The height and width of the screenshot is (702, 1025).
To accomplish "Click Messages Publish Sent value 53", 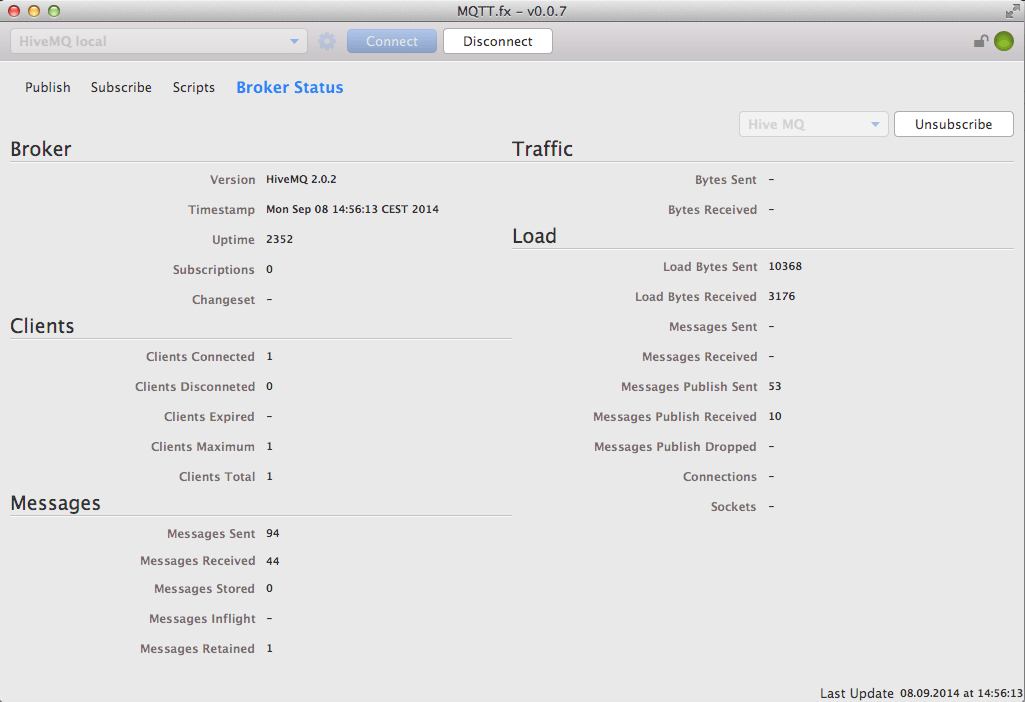I will 775,386.
